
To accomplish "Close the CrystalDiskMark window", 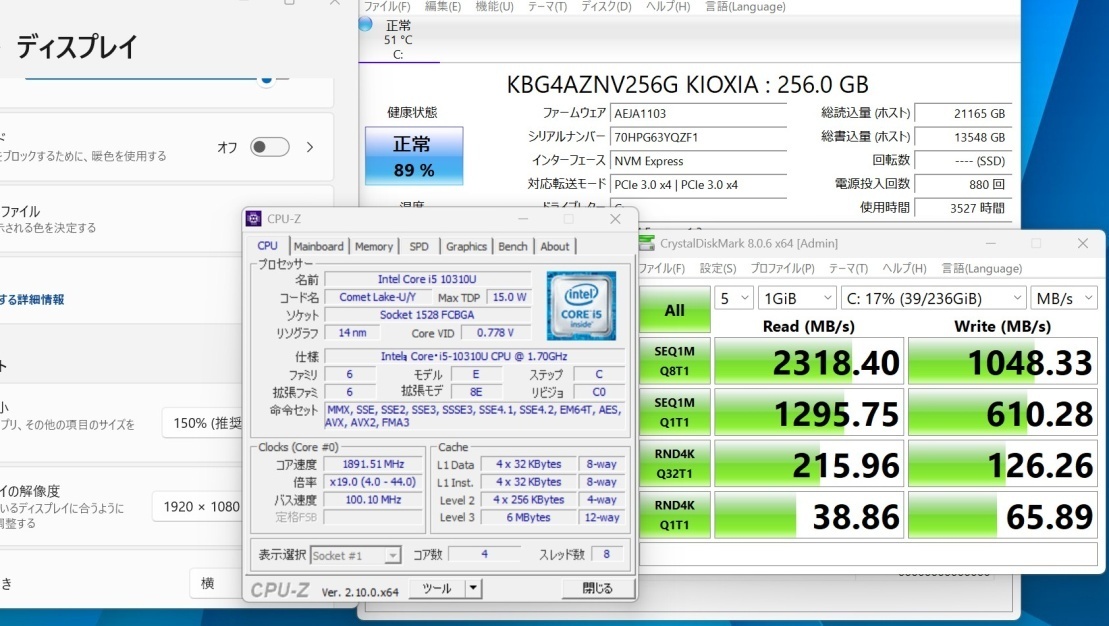I will pyautogui.click(x=1082, y=243).
